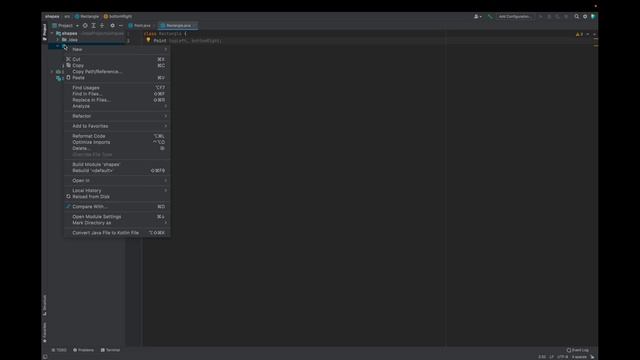
Task: Click the LF line separator in status bar
Action: [x=551, y=357]
